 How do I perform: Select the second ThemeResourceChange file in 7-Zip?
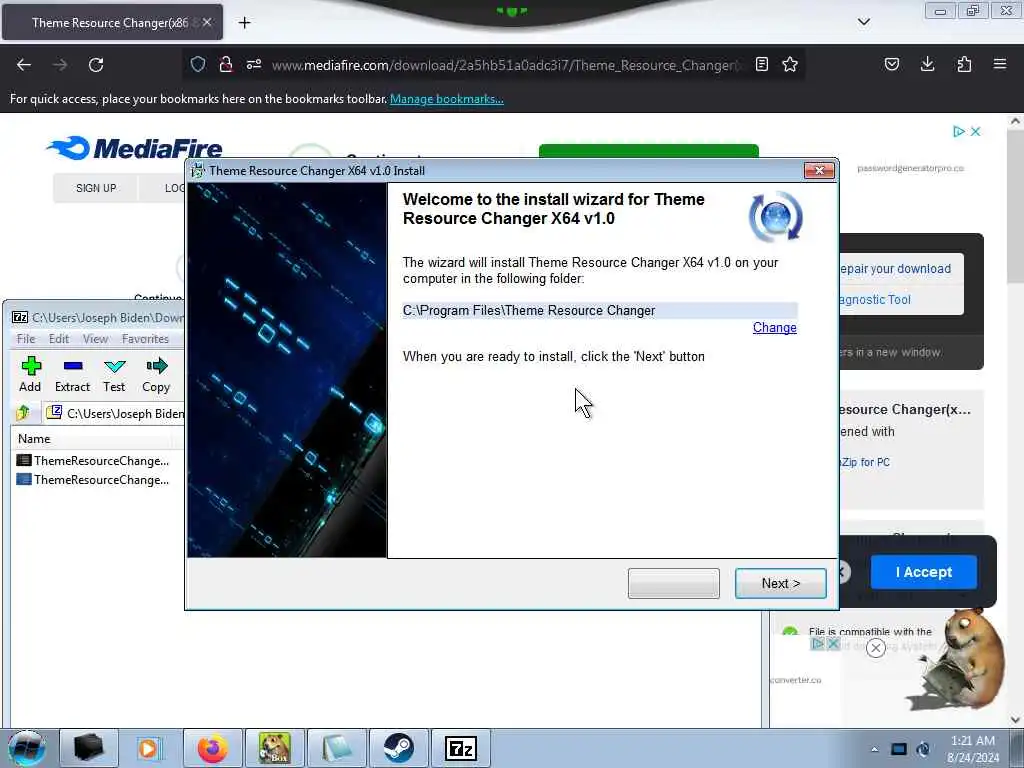click(93, 479)
